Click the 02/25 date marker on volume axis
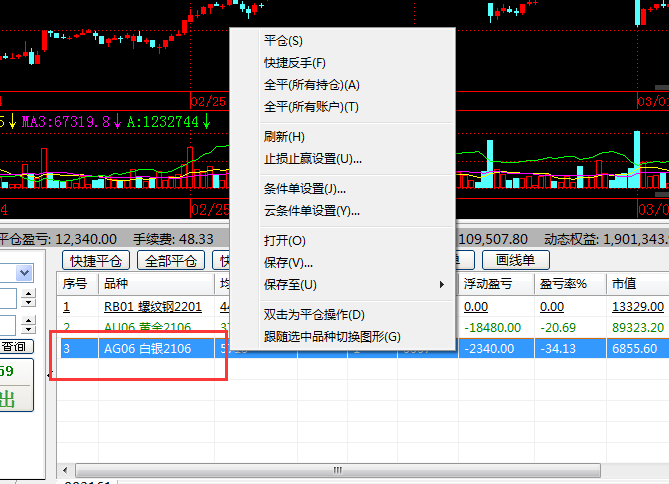The image size is (669, 484). 210,210
